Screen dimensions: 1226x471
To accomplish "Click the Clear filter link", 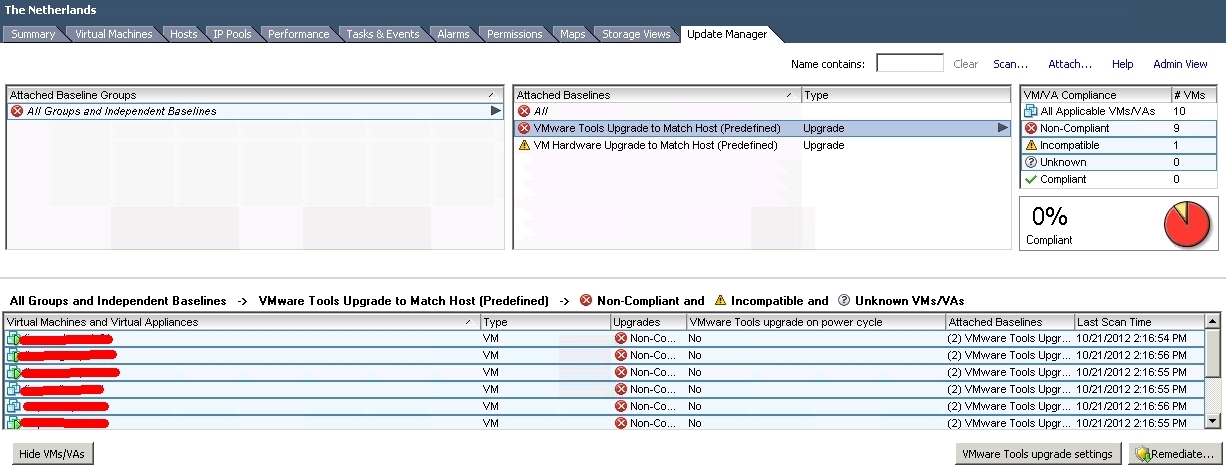I will [x=966, y=64].
